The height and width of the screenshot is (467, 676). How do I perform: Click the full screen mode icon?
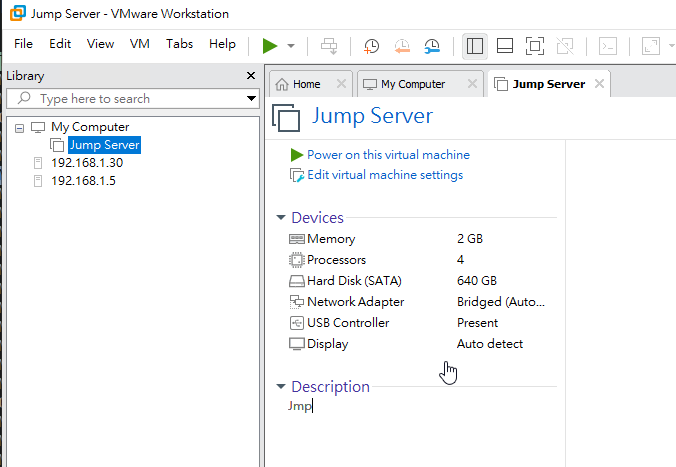coord(535,46)
